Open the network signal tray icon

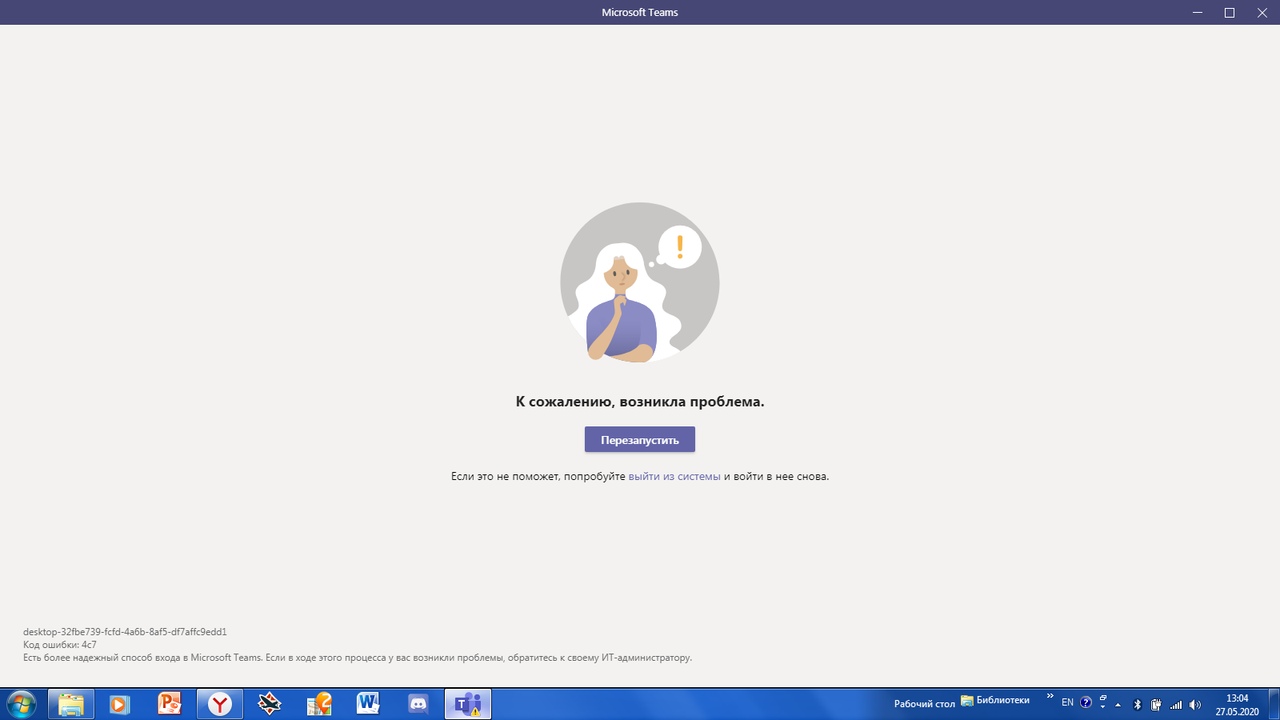point(1176,704)
